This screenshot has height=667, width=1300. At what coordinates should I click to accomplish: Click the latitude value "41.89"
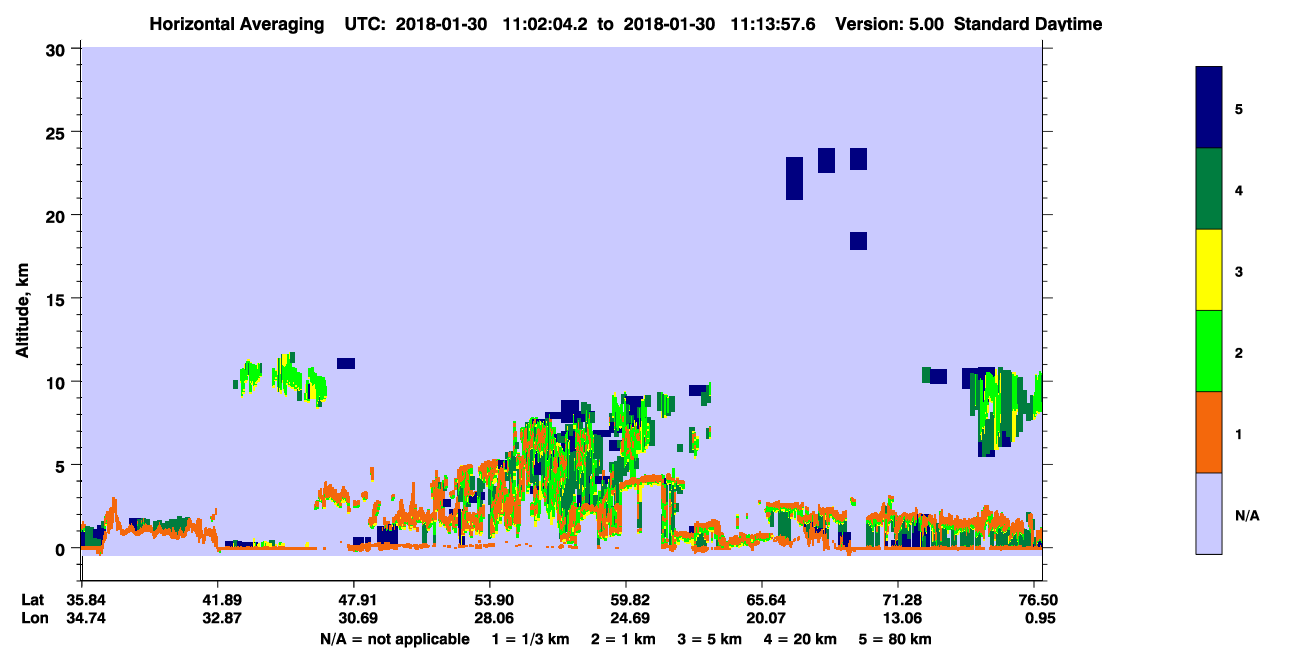pyautogui.click(x=217, y=600)
